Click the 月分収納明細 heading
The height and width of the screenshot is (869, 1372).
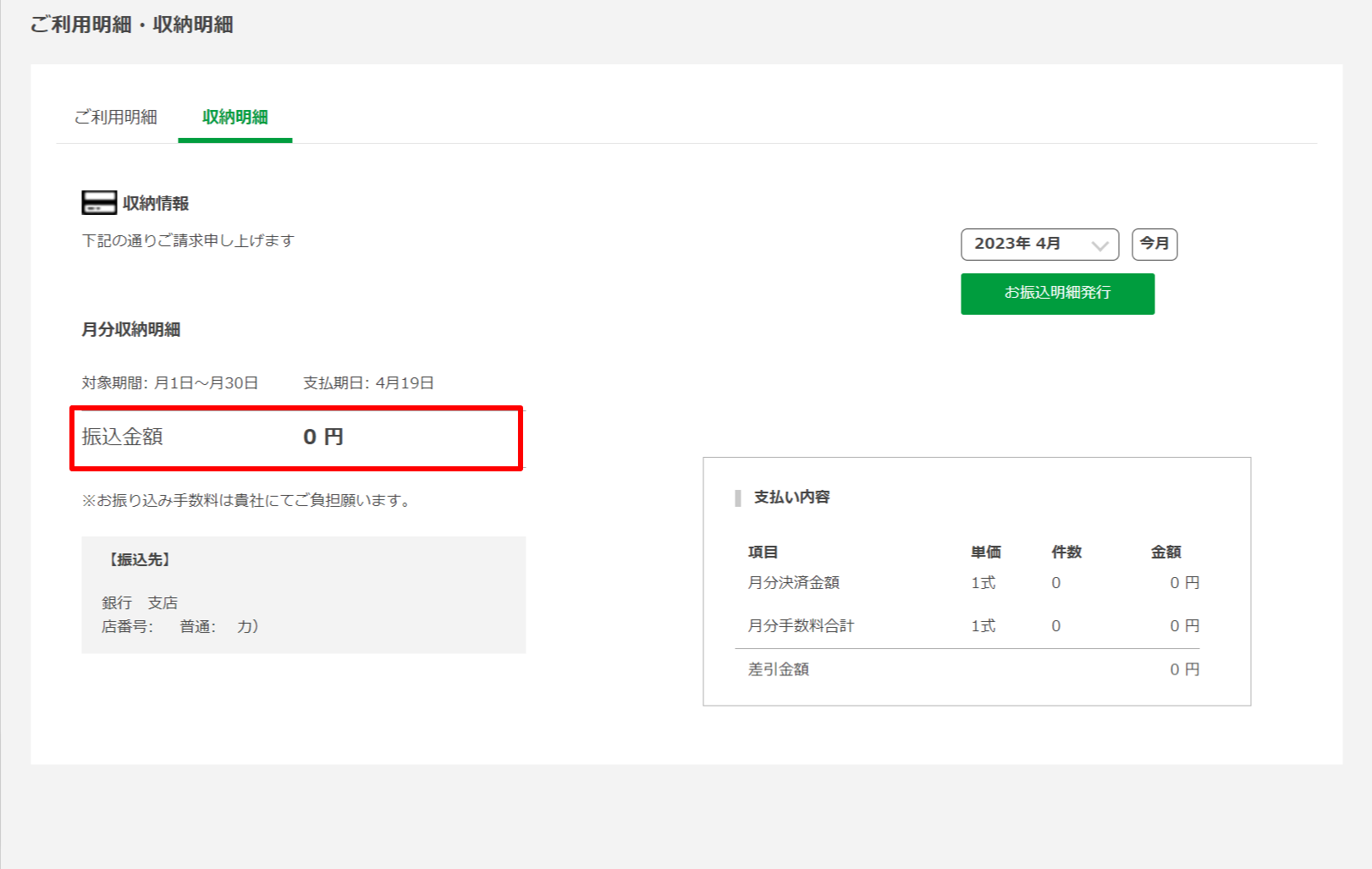coord(131,329)
